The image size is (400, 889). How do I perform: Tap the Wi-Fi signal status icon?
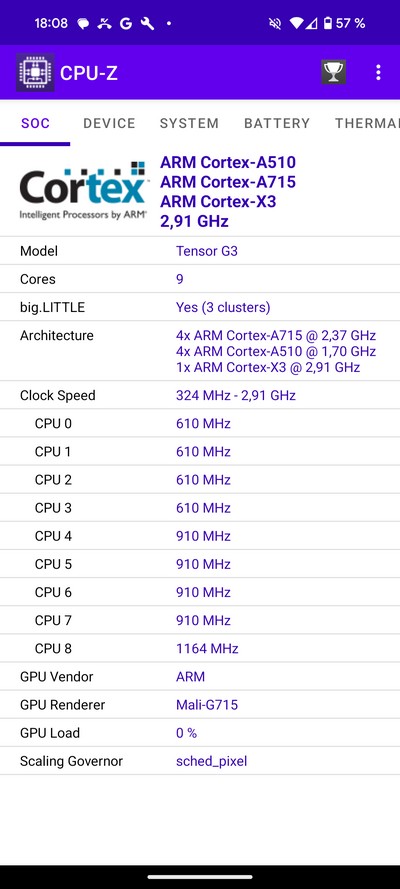click(296, 23)
